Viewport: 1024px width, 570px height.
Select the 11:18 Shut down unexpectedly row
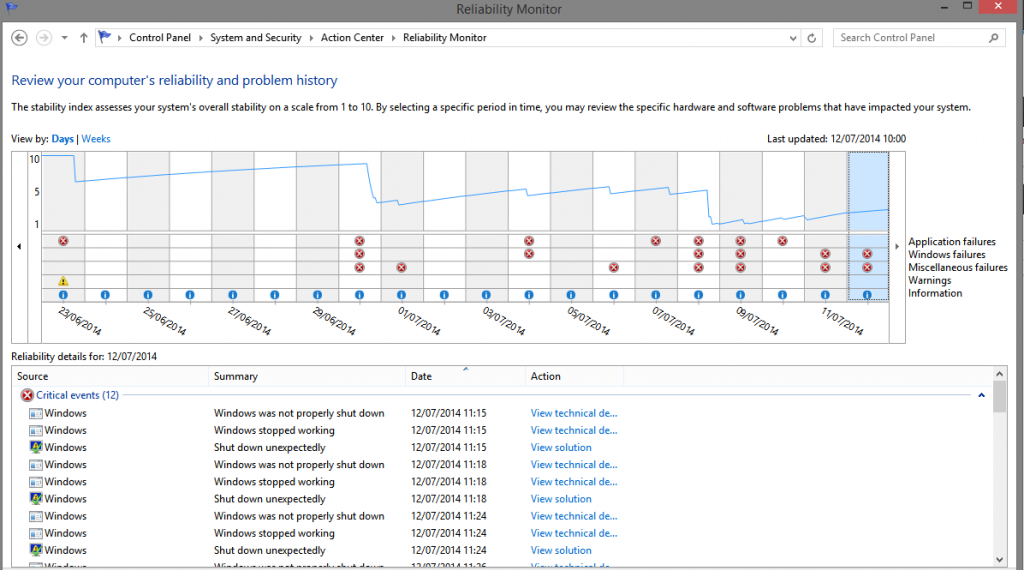click(502, 499)
